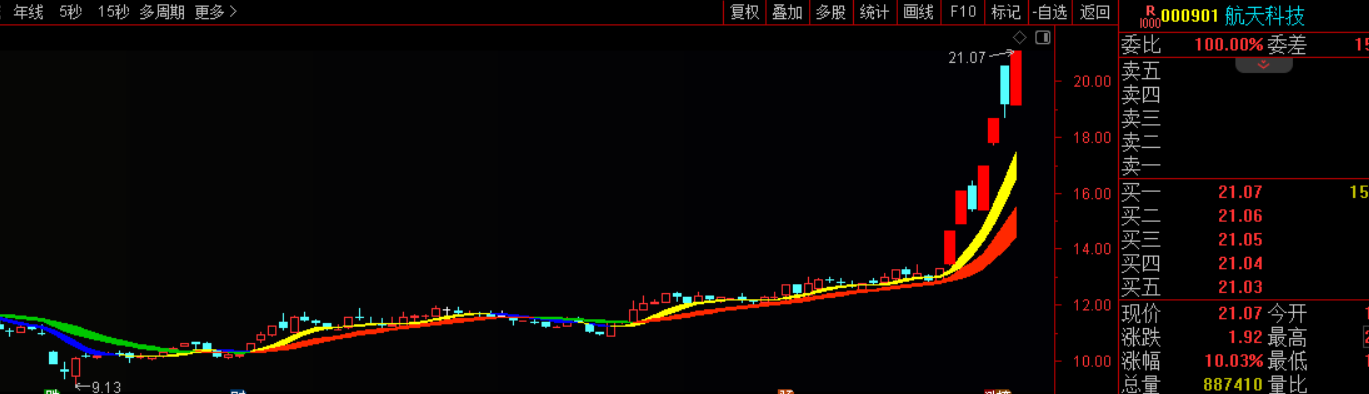Click the 卖四 order row

tap(1243, 95)
